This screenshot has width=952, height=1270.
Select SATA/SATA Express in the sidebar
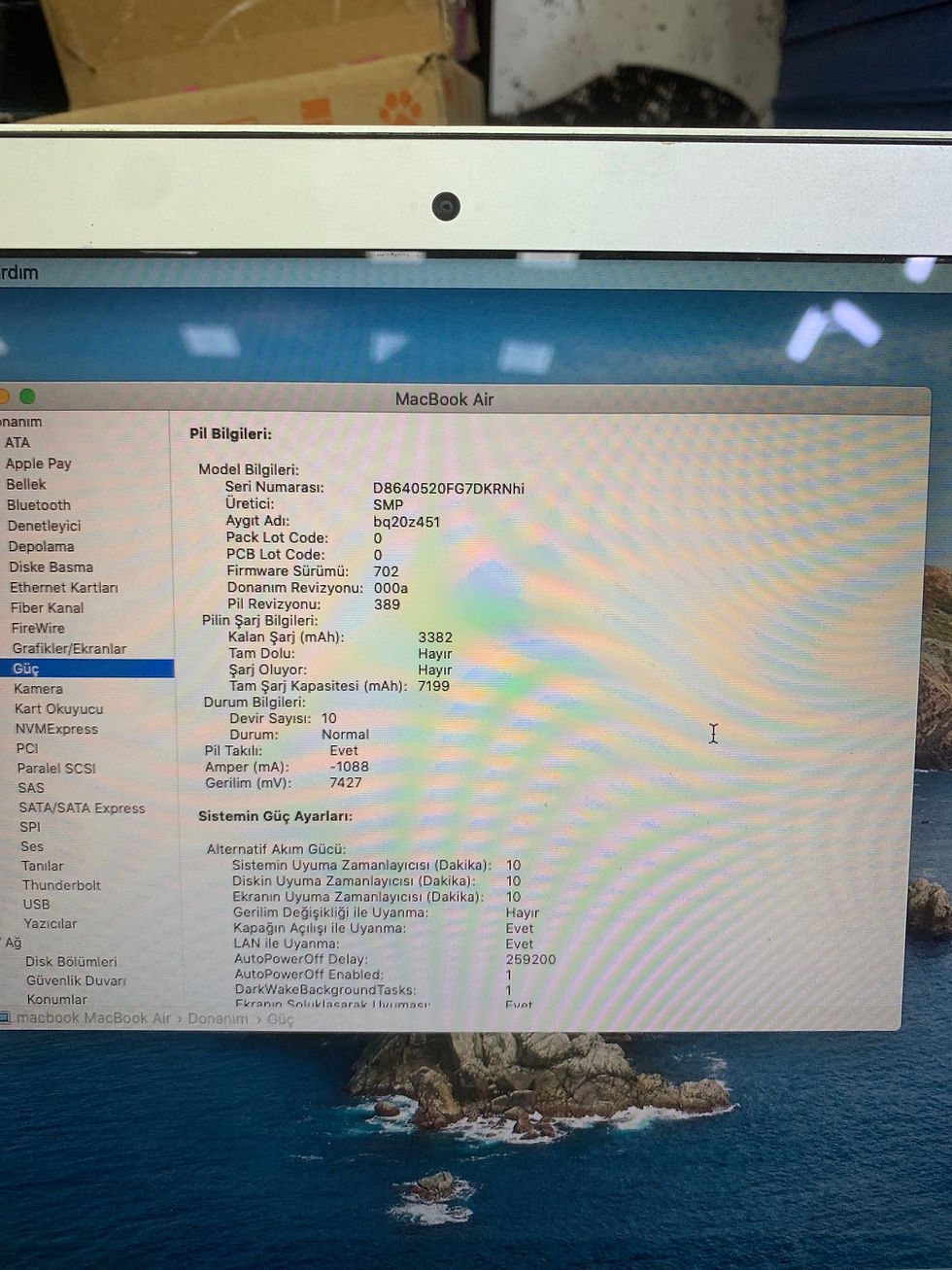pos(82,808)
